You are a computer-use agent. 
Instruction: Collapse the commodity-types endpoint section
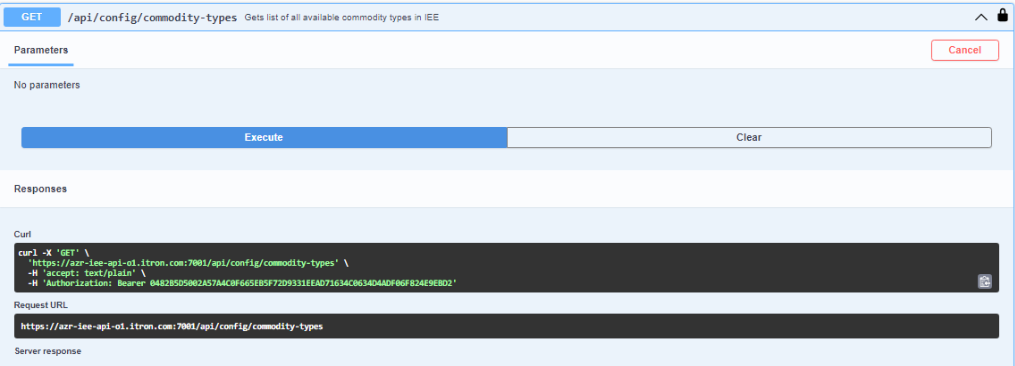pos(981,17)
